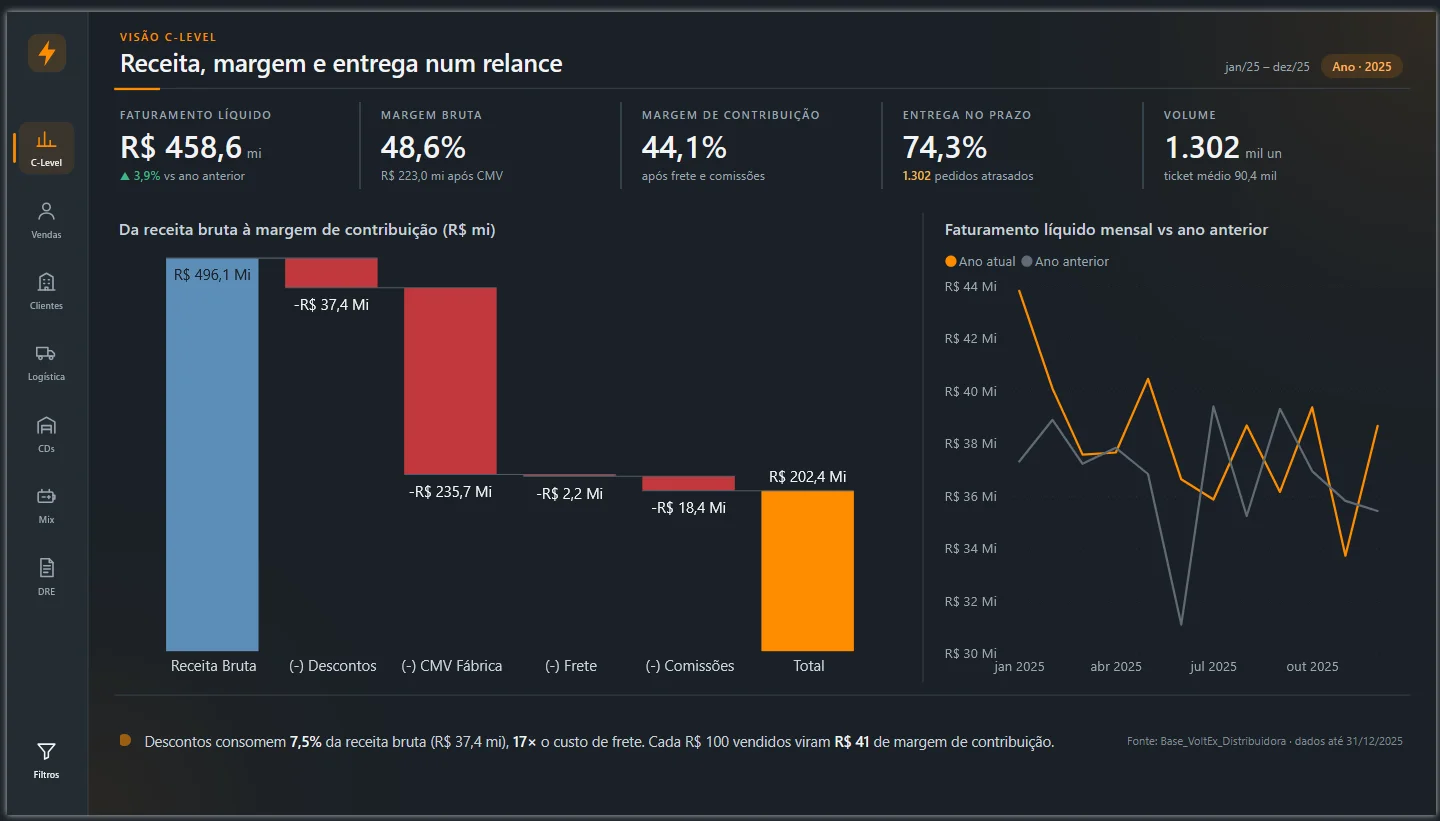Click the waterfall chart title

(x=307, y=230)
